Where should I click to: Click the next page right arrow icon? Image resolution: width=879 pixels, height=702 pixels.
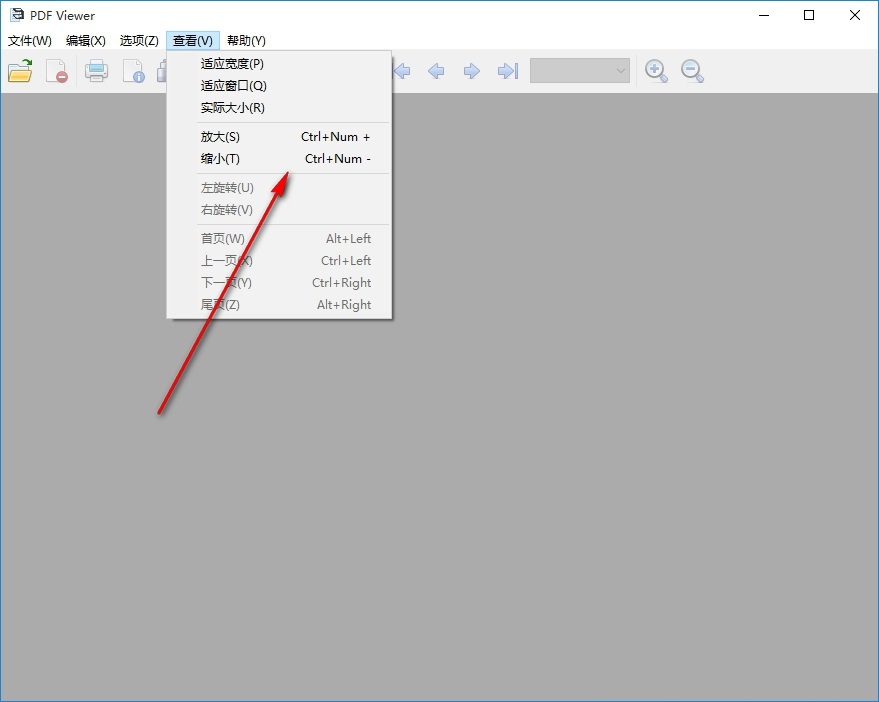[x=471, y=71]
